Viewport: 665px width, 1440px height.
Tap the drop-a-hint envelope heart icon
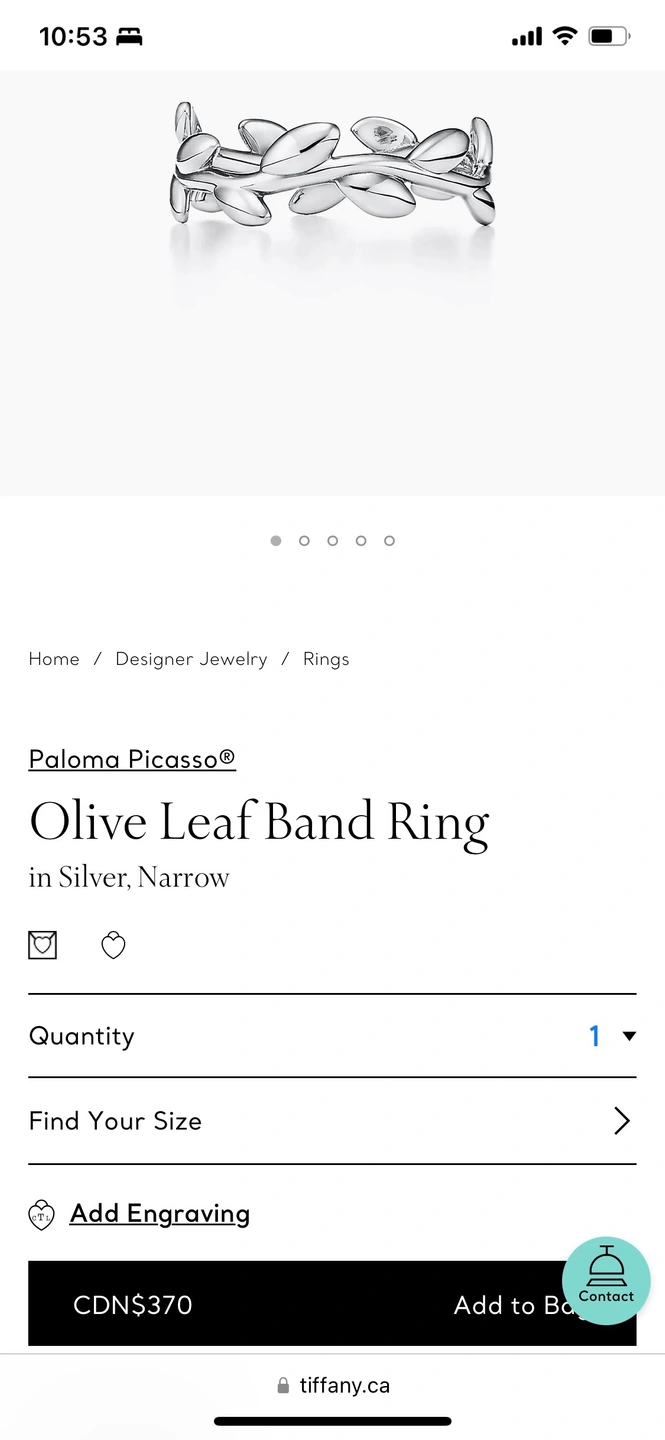(x=43, y=945)
